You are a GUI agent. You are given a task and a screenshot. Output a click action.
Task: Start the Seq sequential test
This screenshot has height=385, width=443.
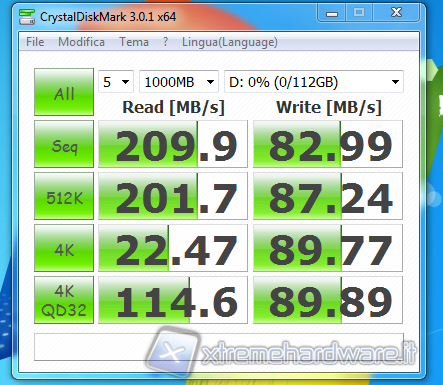[64, 144]
